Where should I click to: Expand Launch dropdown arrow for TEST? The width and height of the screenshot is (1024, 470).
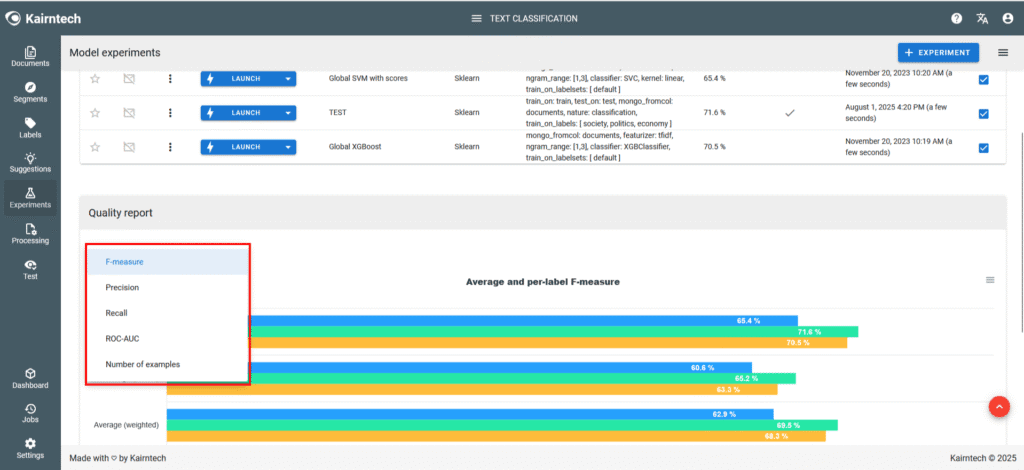pyautogui.click(x=288, y=113)
